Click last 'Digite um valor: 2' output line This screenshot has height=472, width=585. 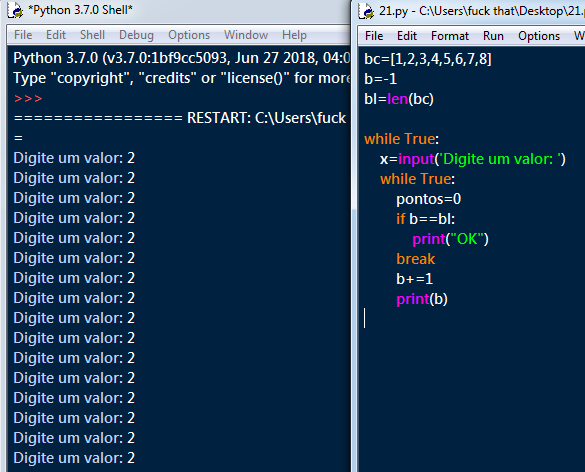click(x=74, y=458)
